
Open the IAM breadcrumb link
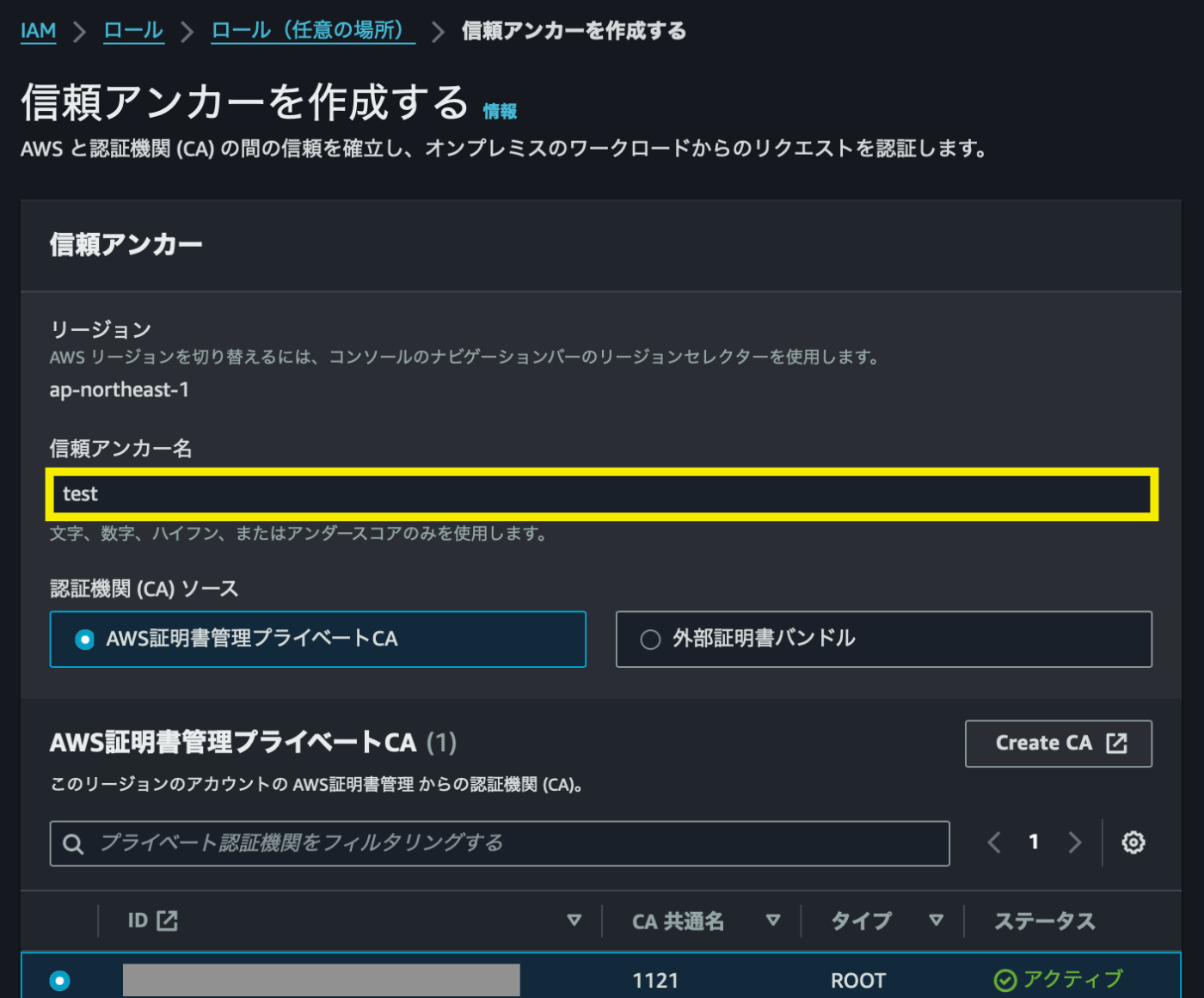(x=38, y=31)
